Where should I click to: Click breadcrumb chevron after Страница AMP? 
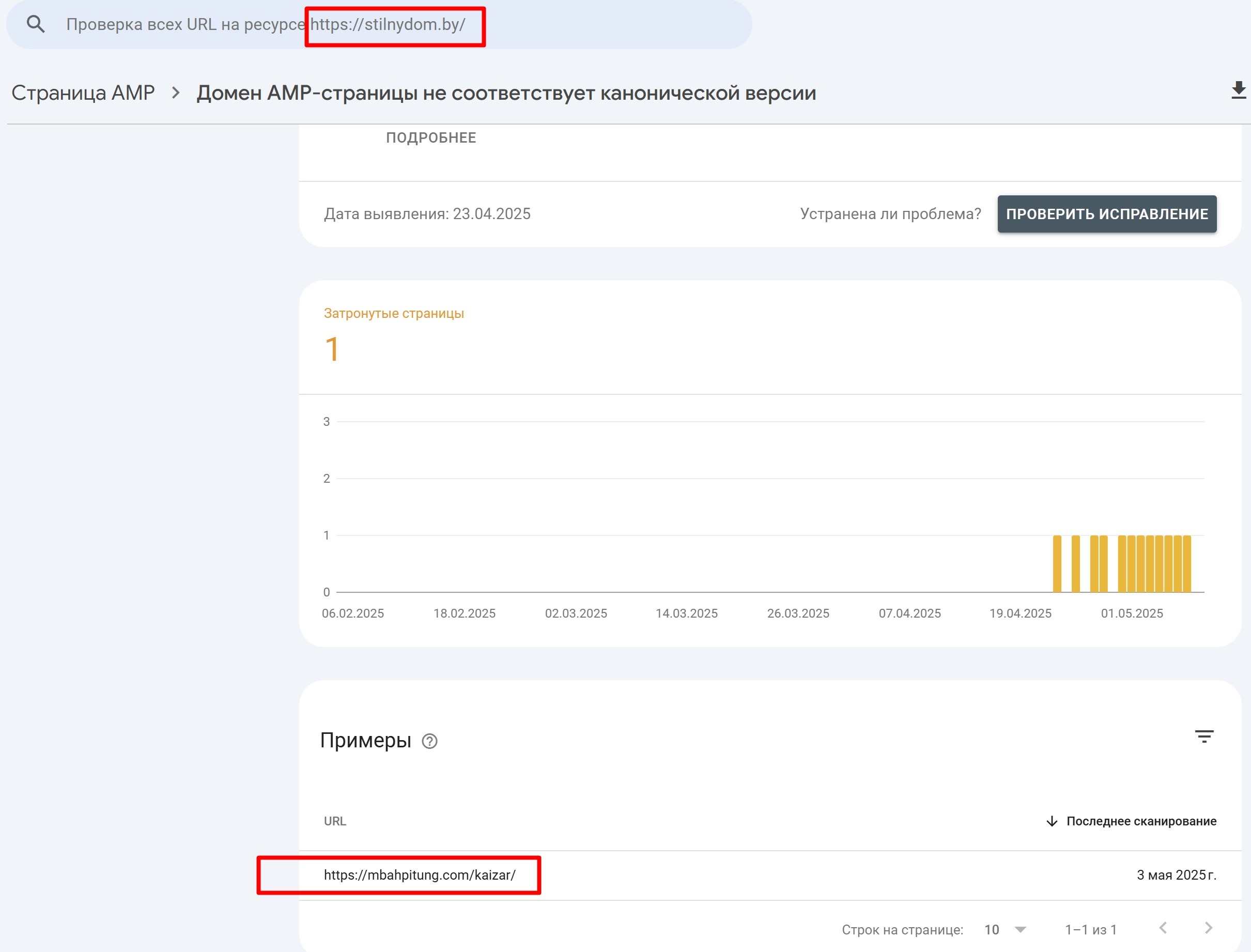(x=176, y=93)
